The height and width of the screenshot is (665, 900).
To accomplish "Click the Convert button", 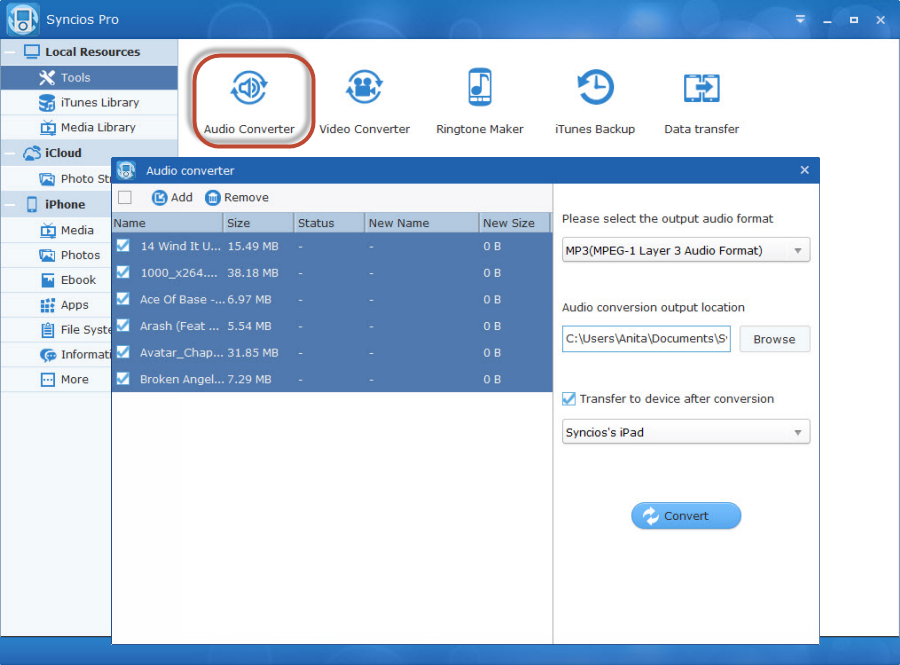I will [x=686, y=516].
